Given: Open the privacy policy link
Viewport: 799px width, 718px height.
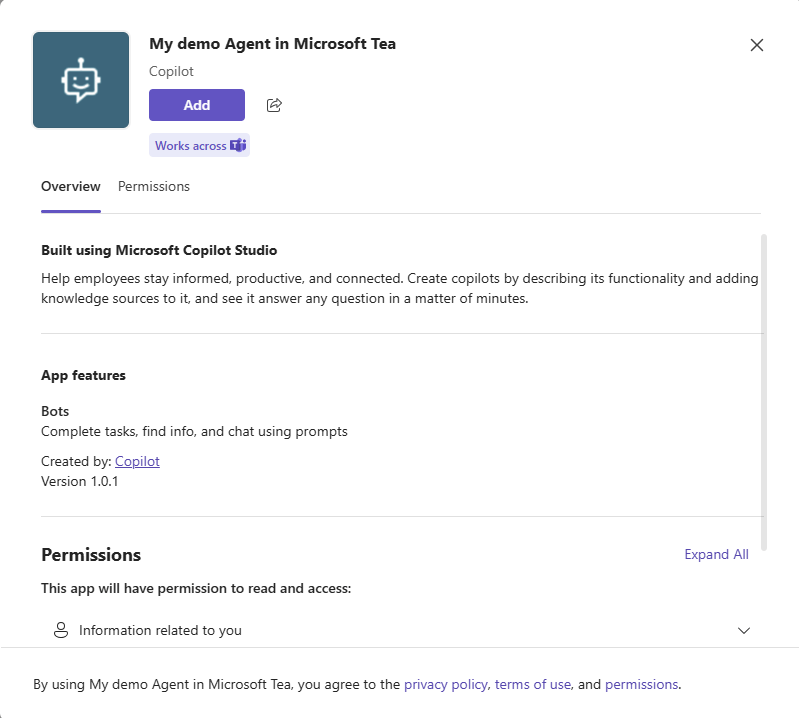Looking at the screenshot, I should pos(445,684).
